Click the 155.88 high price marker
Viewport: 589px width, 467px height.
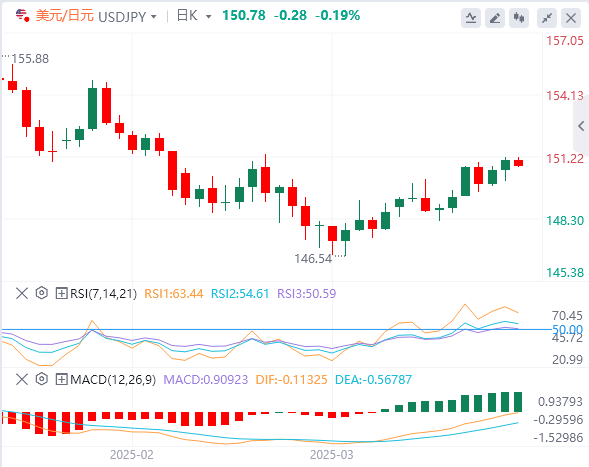tap(30, 59)
